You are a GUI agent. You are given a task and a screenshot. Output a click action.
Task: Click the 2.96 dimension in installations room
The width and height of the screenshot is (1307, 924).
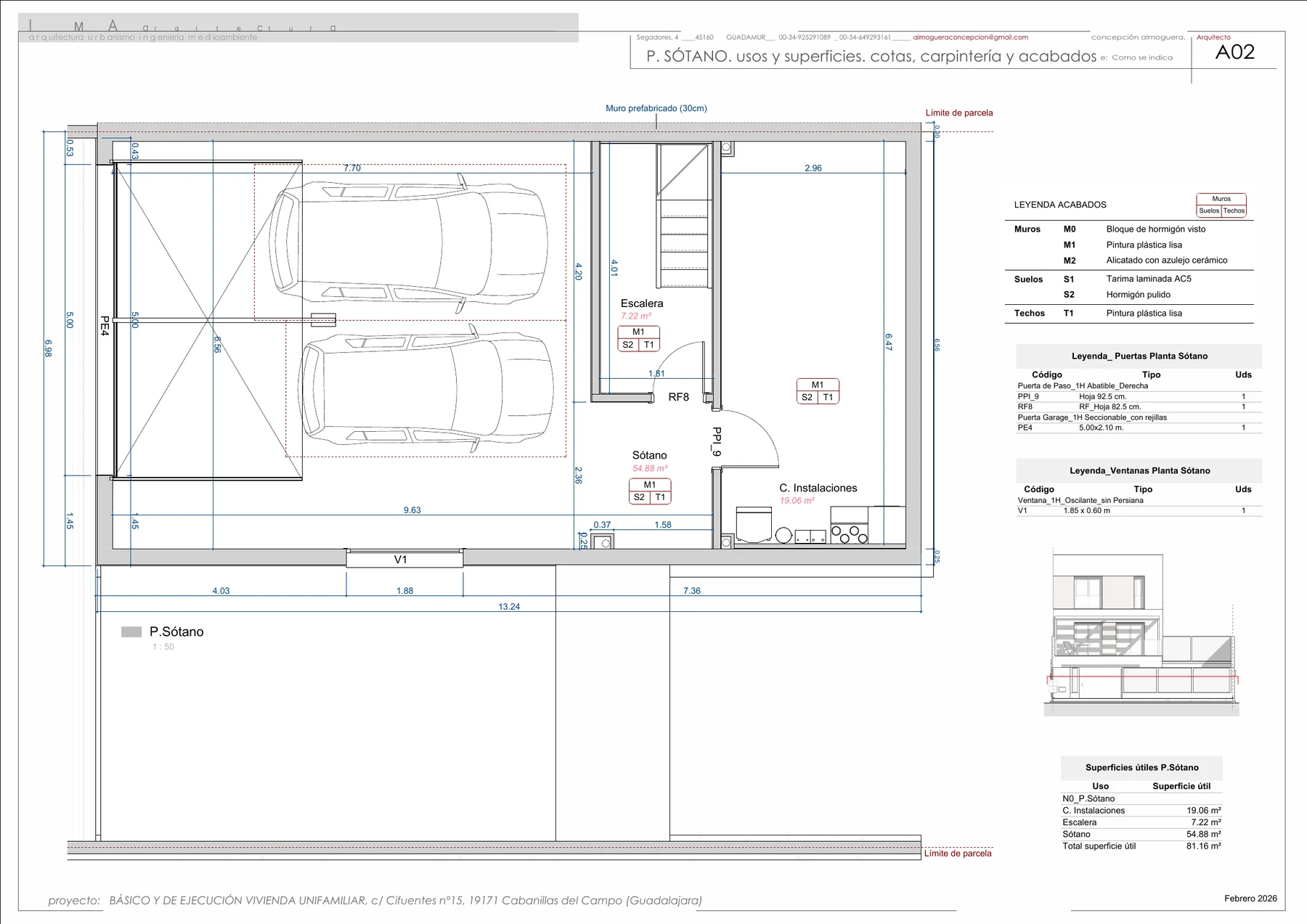click(813, 168)
